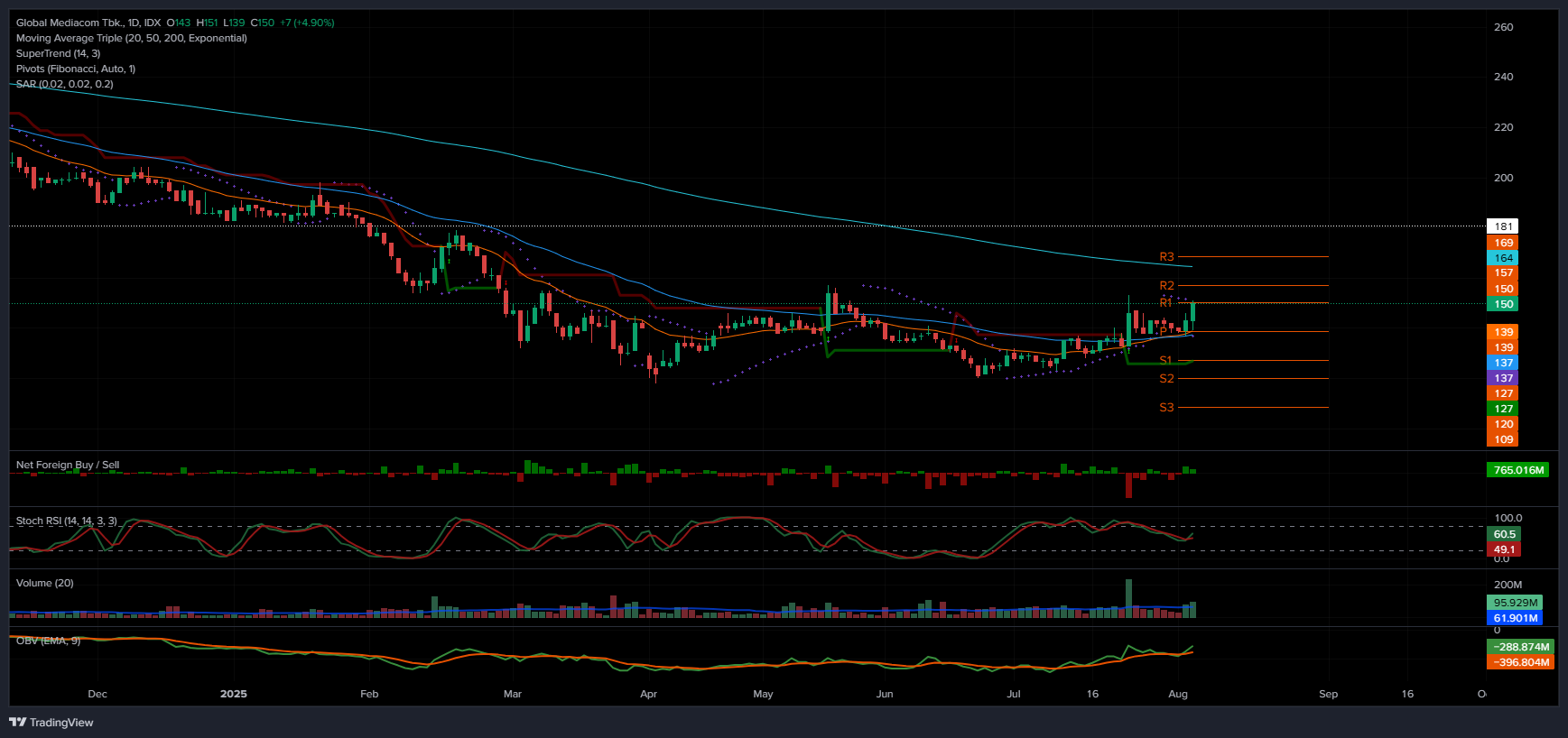Click the purple 137 SAR price label

point(1503,378)
